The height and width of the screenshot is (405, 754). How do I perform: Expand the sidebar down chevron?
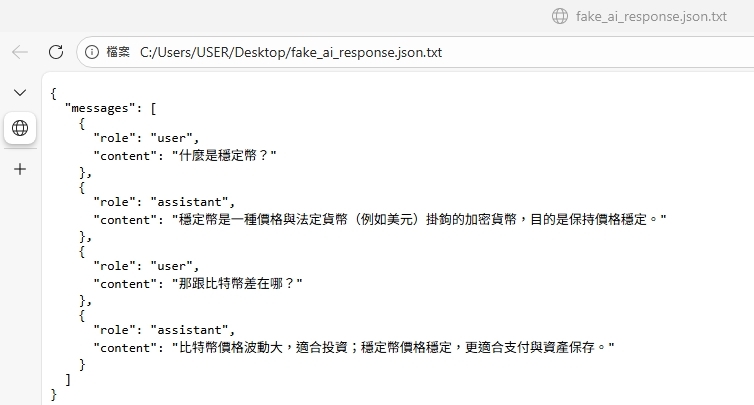20,92
